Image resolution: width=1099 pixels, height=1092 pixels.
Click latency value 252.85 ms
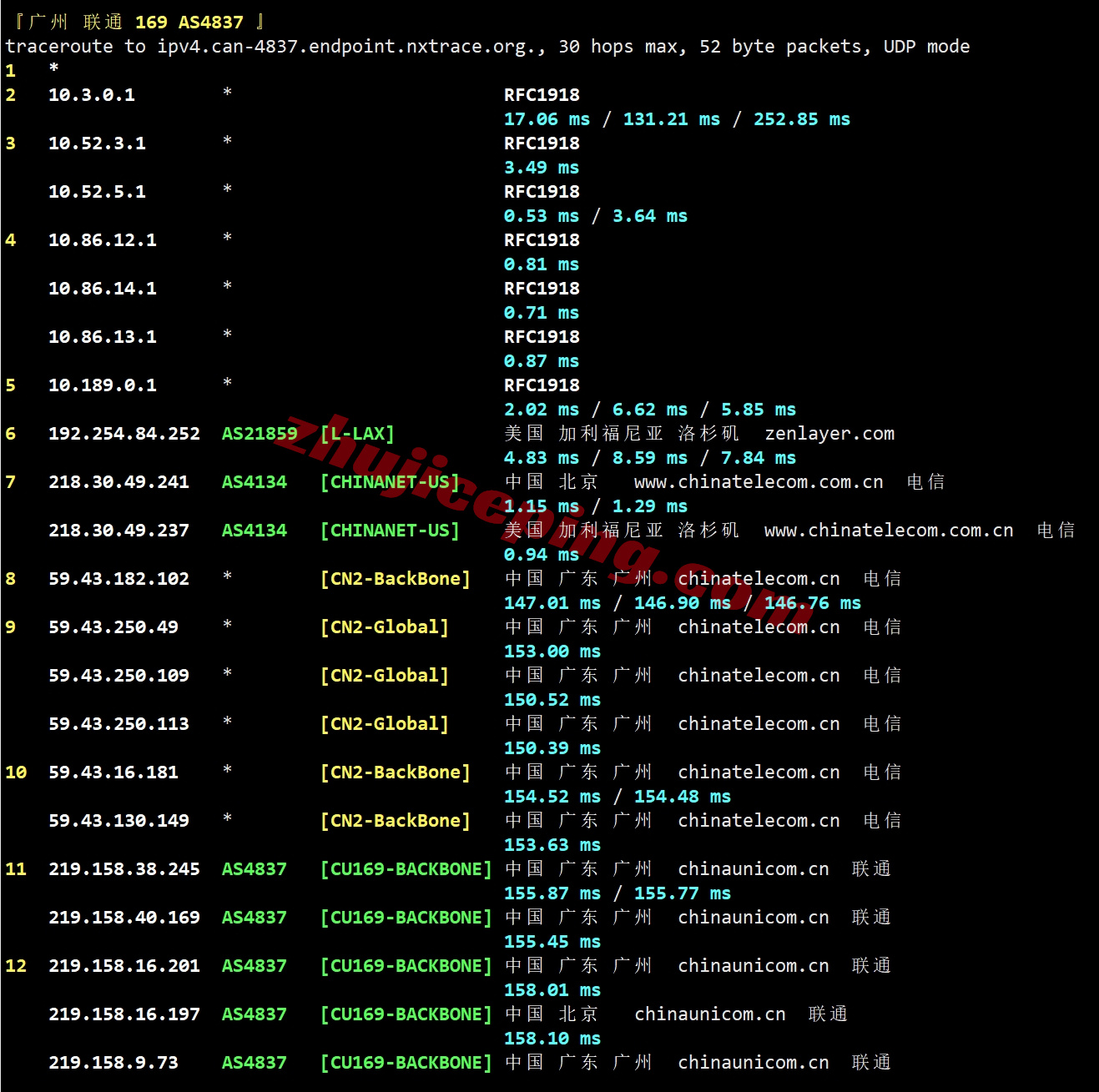coord(802,119)
